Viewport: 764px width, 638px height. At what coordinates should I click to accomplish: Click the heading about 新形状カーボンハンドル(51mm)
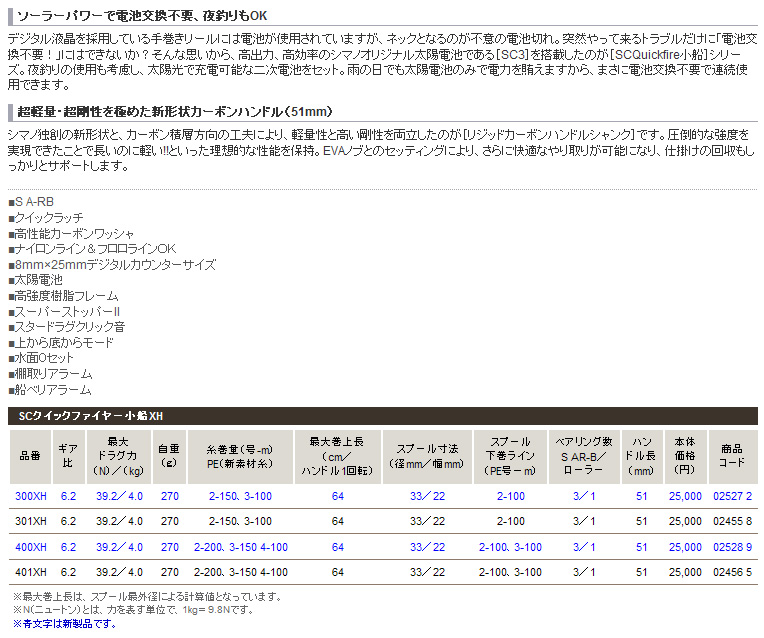pos(175,112)
